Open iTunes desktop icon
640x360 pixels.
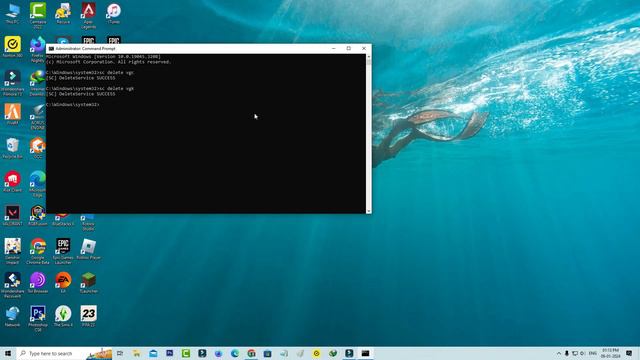(113, 13)
